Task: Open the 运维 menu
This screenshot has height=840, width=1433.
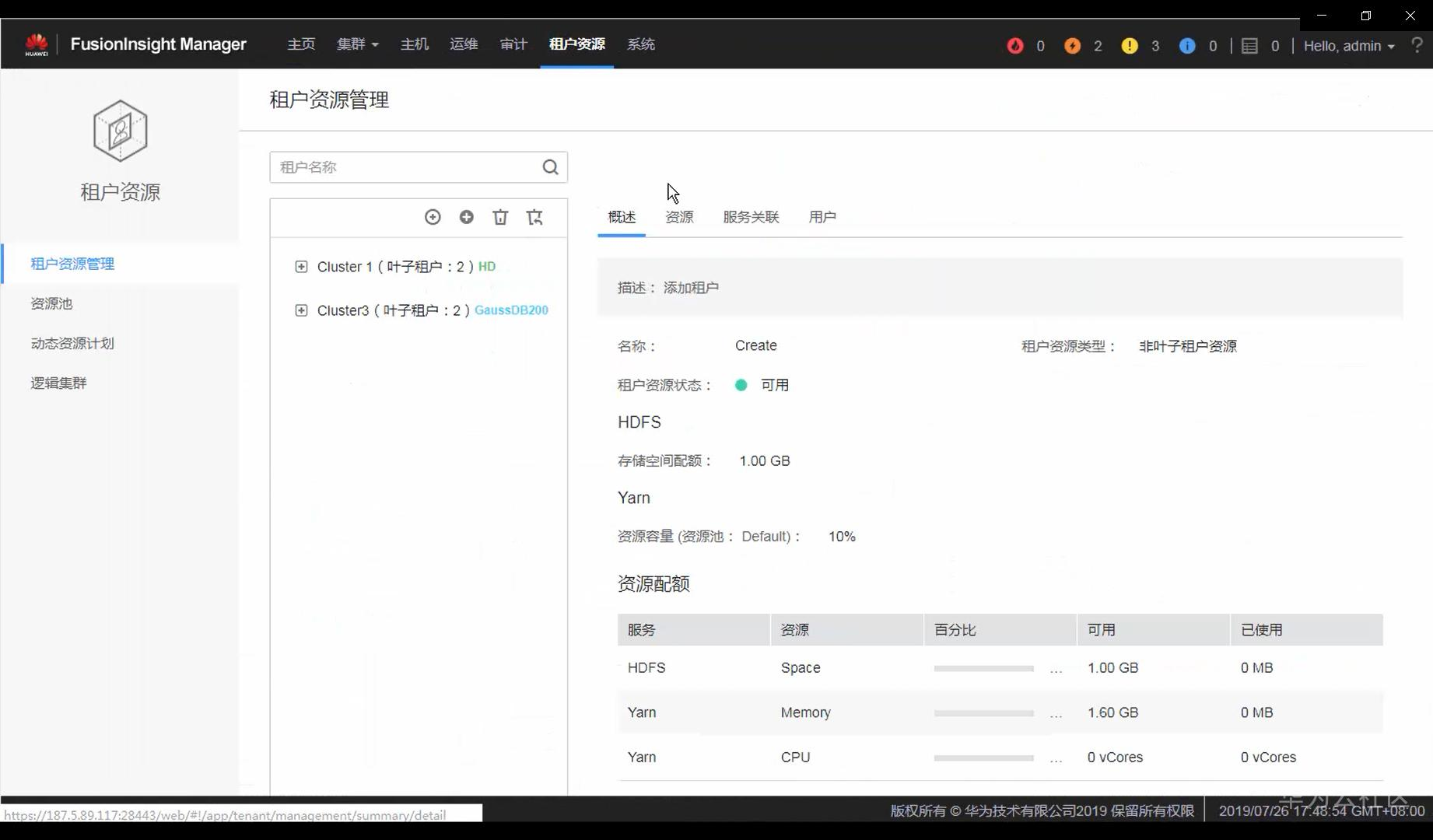Action: pos(464,44)
